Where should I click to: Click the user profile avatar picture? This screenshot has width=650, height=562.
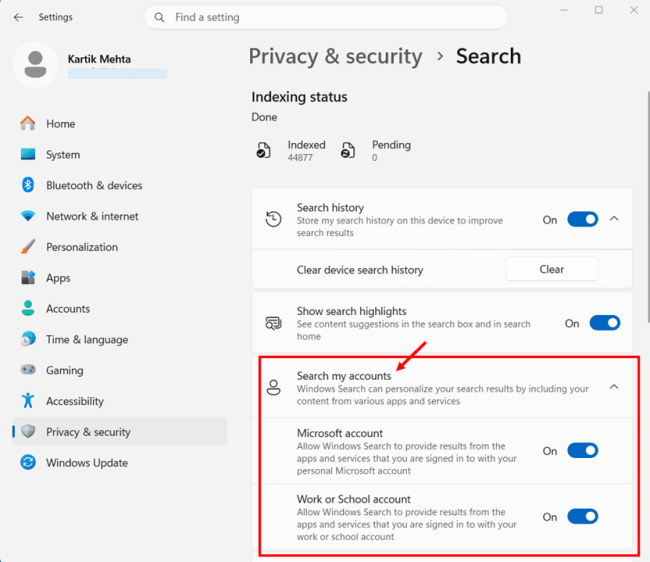pos(36,64)
